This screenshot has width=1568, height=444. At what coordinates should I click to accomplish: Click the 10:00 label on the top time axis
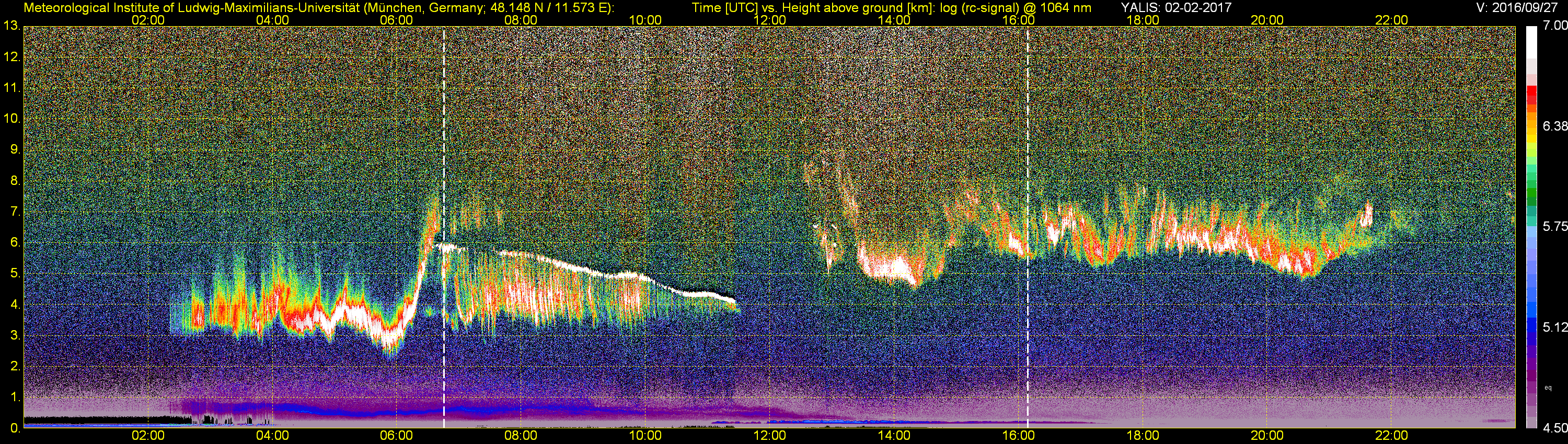(x=645, y=20)
